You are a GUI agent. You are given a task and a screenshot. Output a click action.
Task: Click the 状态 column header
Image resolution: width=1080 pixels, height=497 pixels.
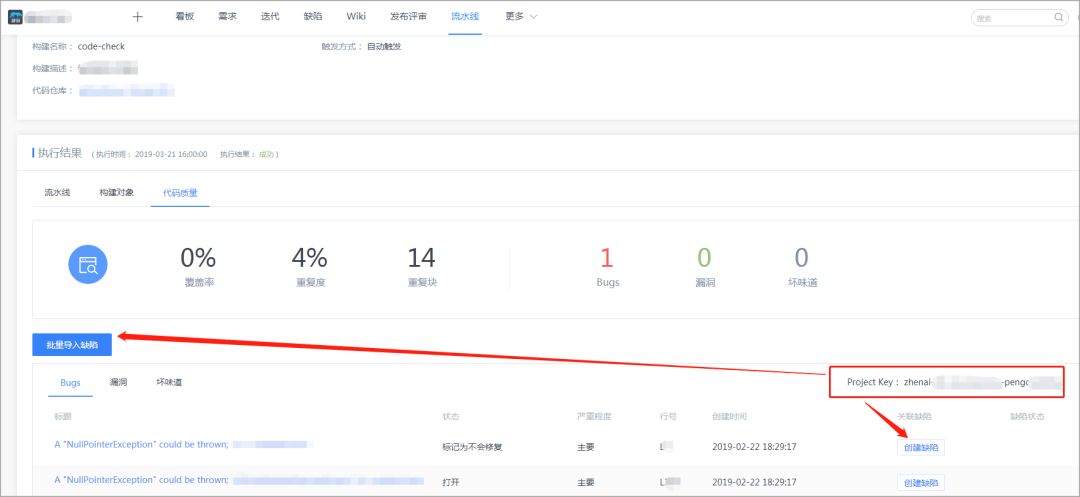point(450,417)
